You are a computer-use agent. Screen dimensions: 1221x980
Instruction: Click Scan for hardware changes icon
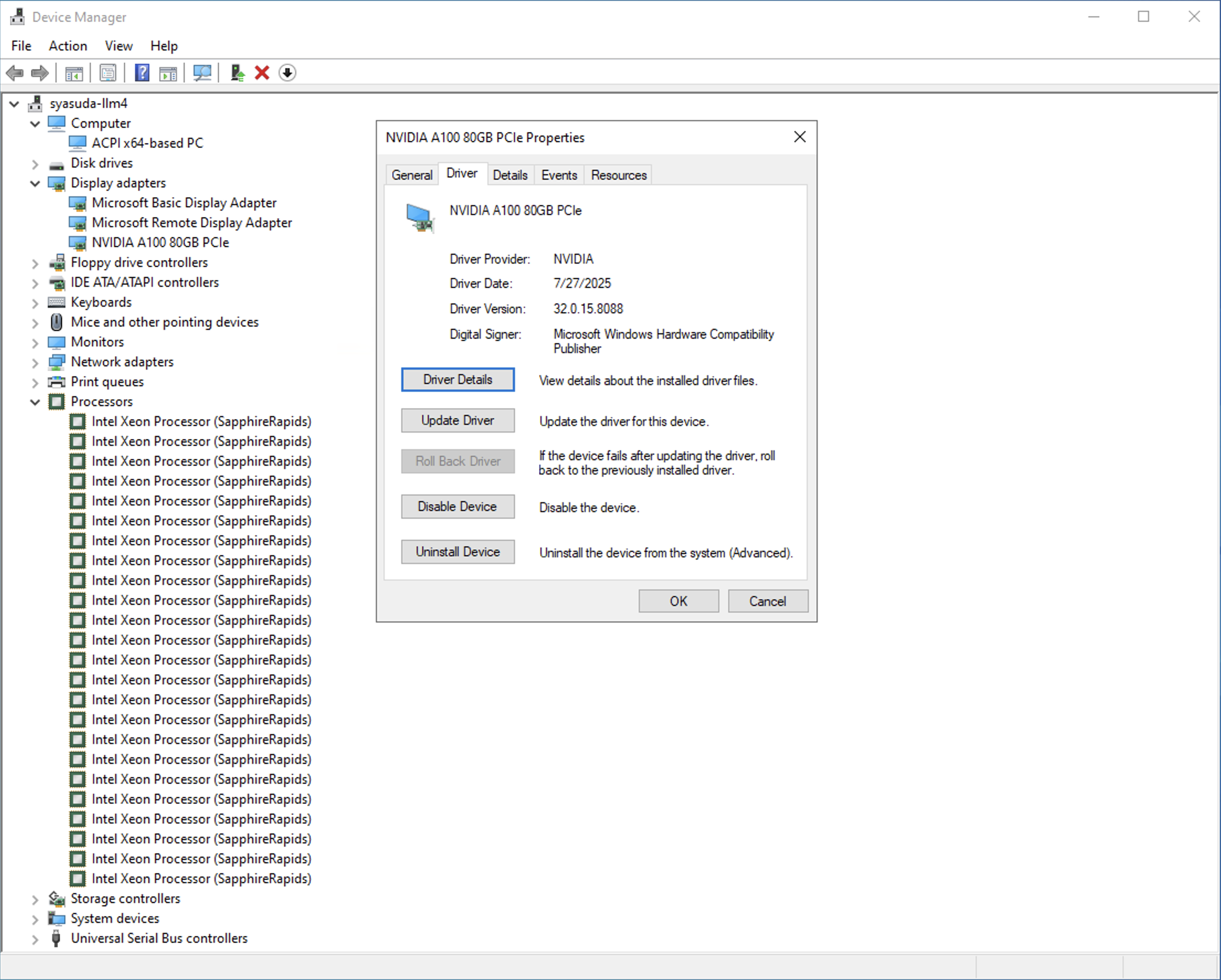pos(202,72)
